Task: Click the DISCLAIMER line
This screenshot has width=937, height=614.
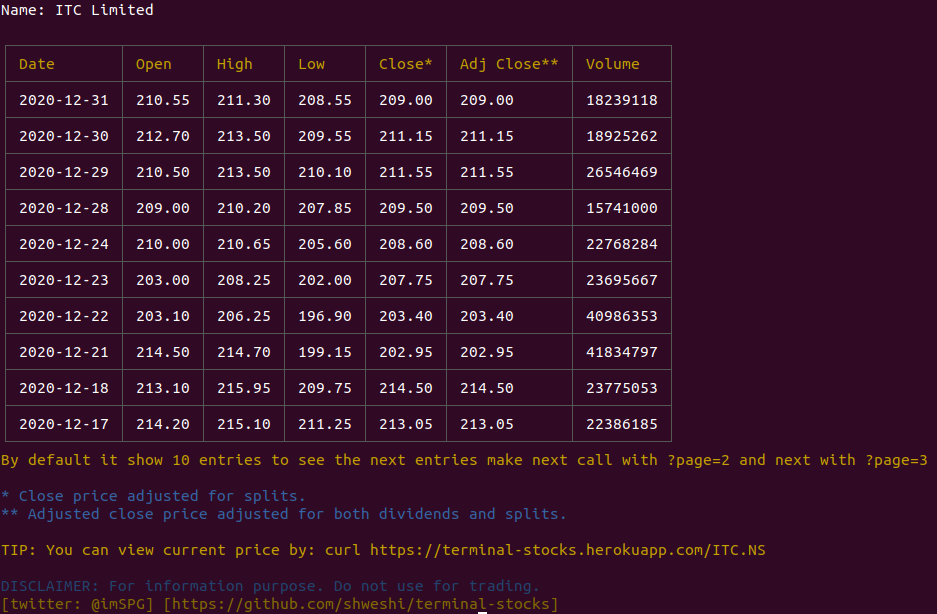Action: pos(270,586)
